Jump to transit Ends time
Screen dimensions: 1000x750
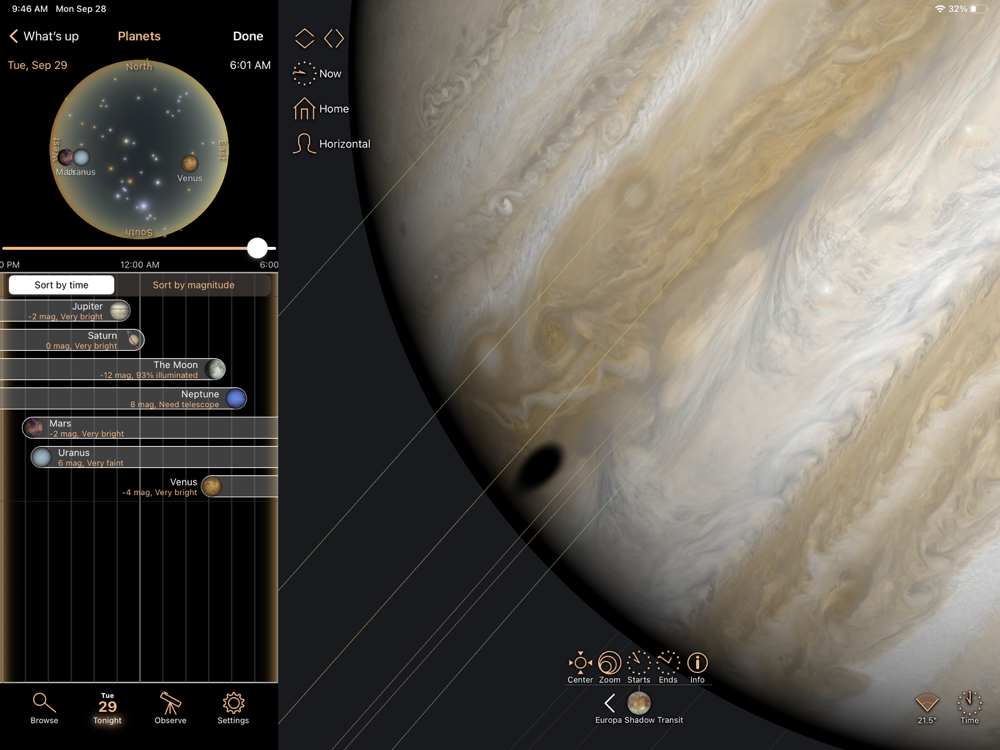click(668, 667)
